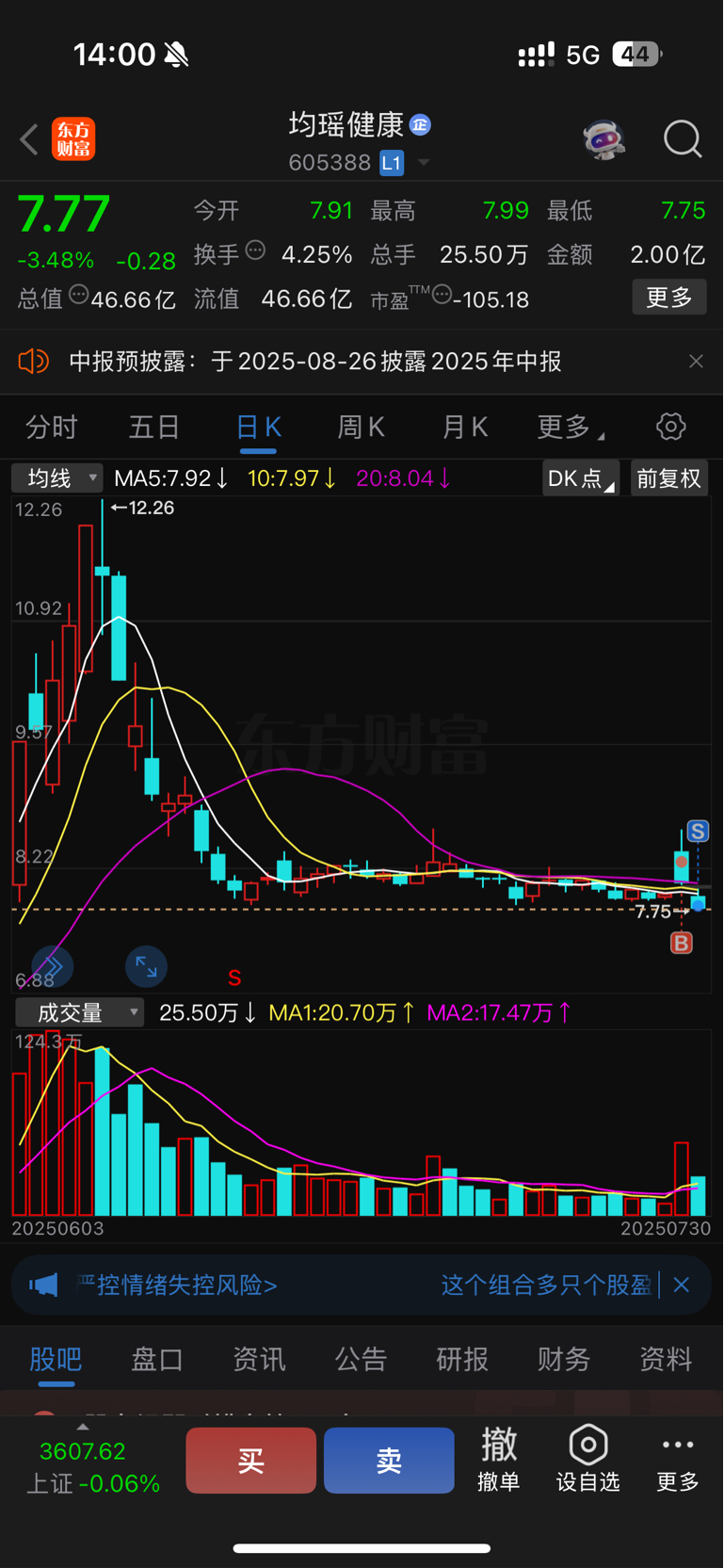Switch to 周K chart tab
The width and height of the screenshot is (724, 1568).
click(x=361, y=428)
